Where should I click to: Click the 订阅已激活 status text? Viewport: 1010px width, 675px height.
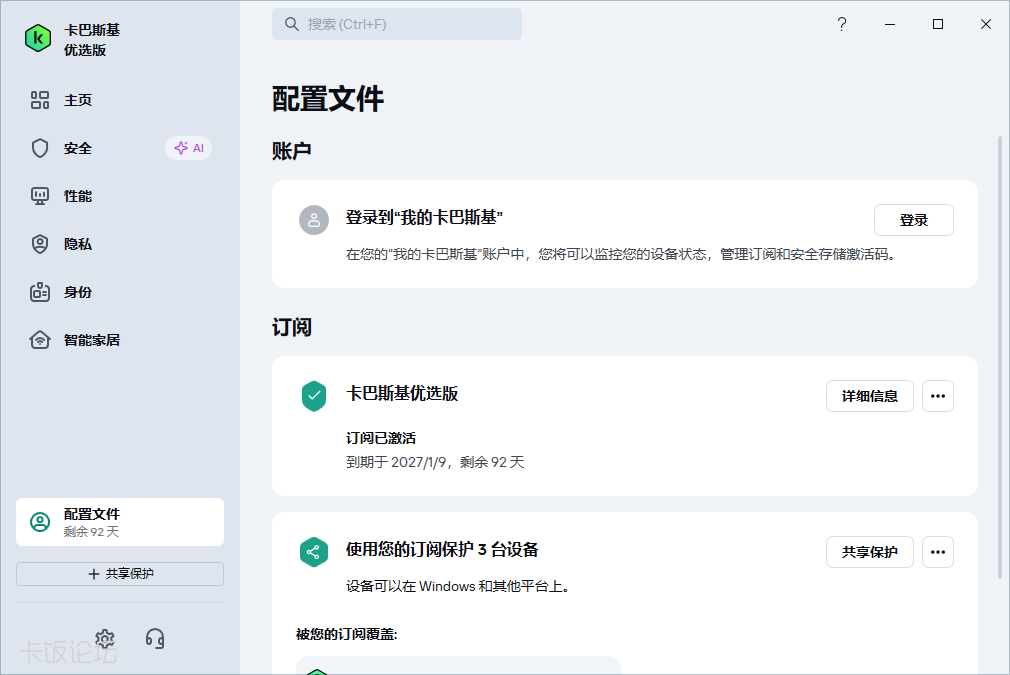coord(381,438)
